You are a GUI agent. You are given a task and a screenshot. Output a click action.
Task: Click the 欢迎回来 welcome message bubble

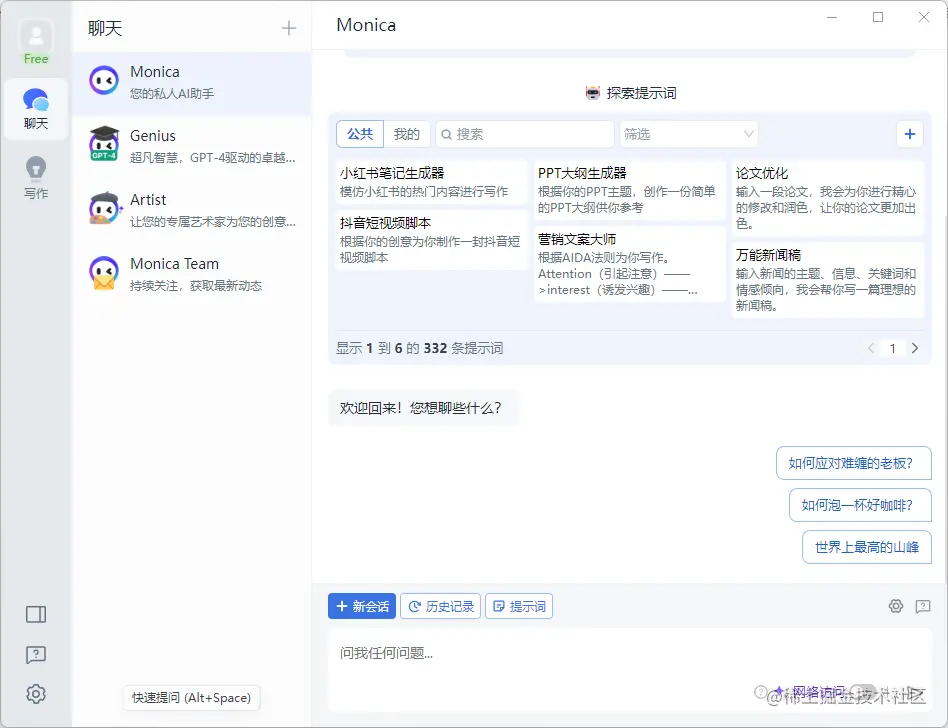click(424, 408)
